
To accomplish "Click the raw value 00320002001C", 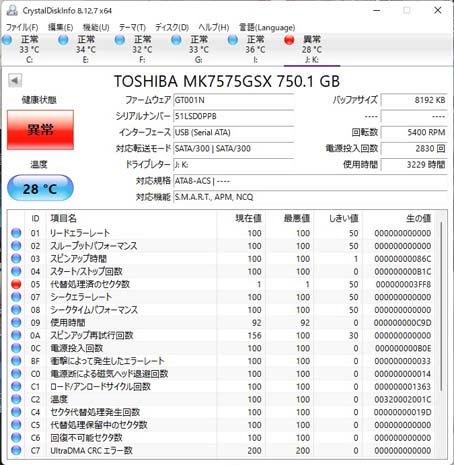I will [403, 399].
